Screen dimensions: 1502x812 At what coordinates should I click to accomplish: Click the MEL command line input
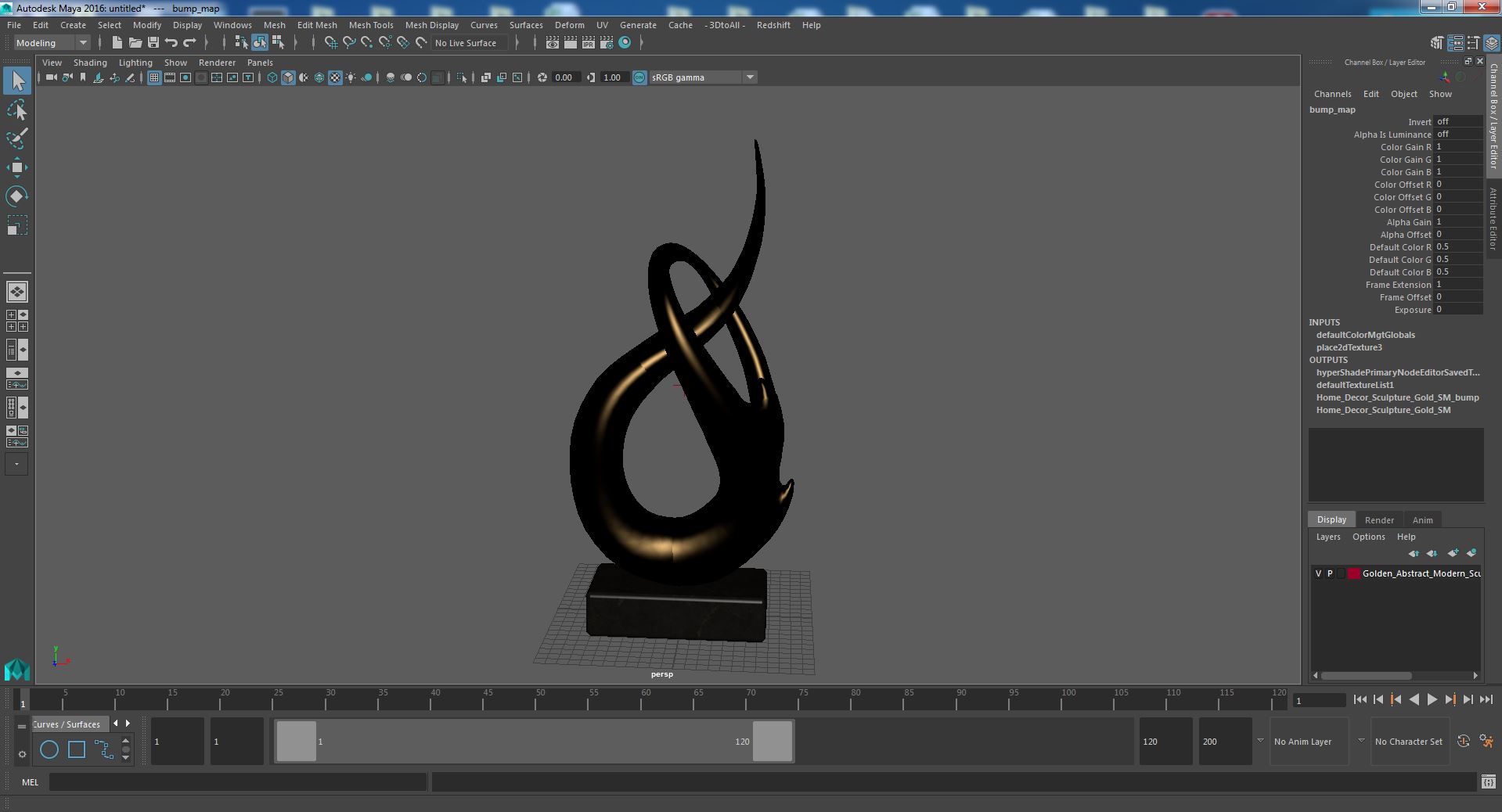[x=238, y=782]
